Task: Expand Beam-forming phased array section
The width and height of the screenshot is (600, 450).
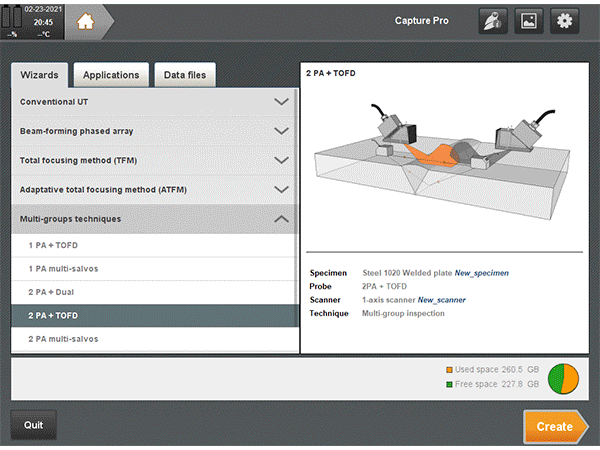Action: pyautogui.click(x=155, y=131)
